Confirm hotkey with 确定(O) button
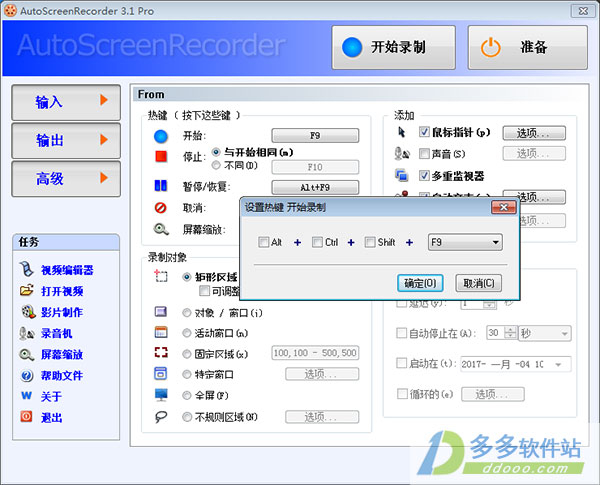The image size is (600, 485). coord(420,283)
